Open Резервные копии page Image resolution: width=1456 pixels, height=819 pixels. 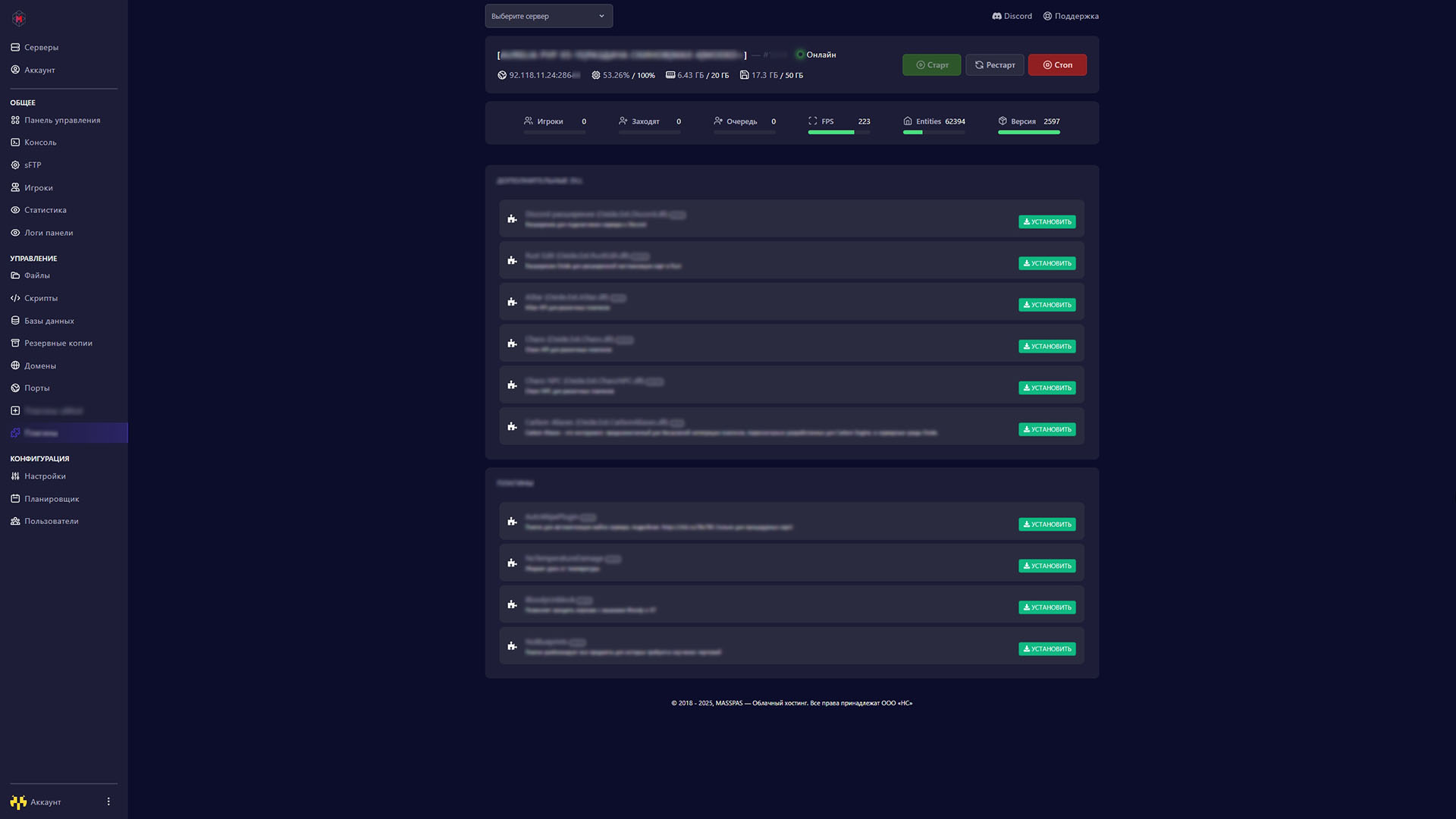pos(58,343)
